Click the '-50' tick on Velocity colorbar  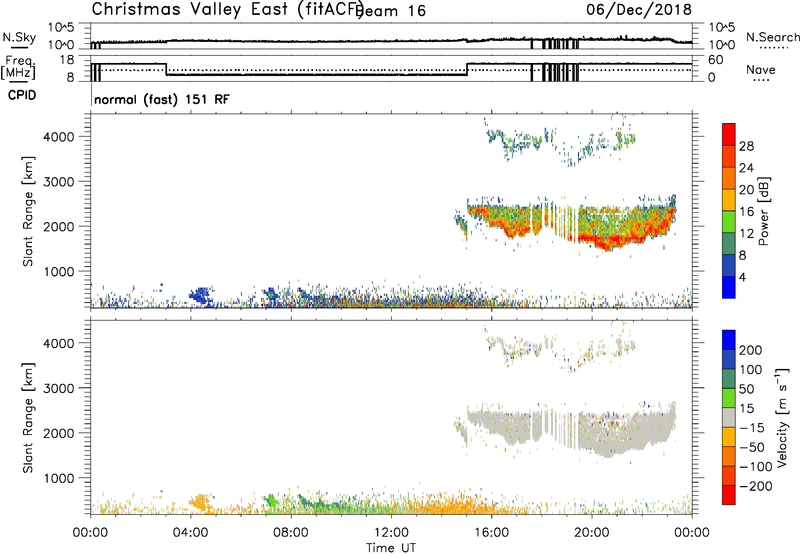(x=752, y=447)
